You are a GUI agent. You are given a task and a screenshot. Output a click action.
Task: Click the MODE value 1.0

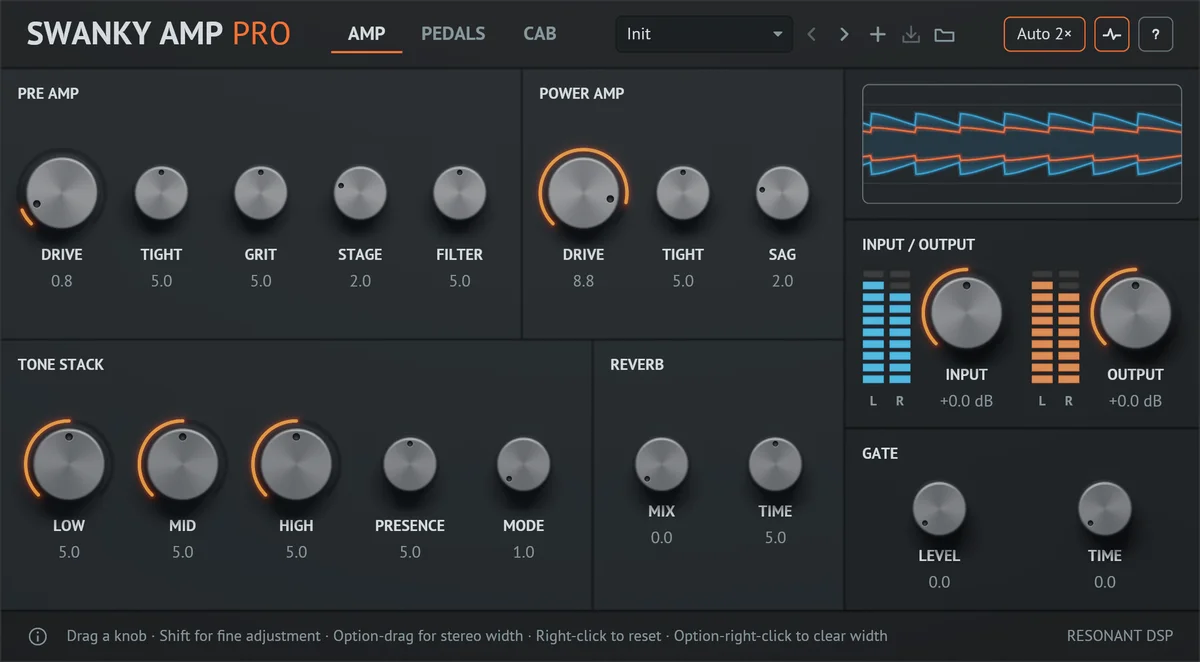tap(524, 552)
